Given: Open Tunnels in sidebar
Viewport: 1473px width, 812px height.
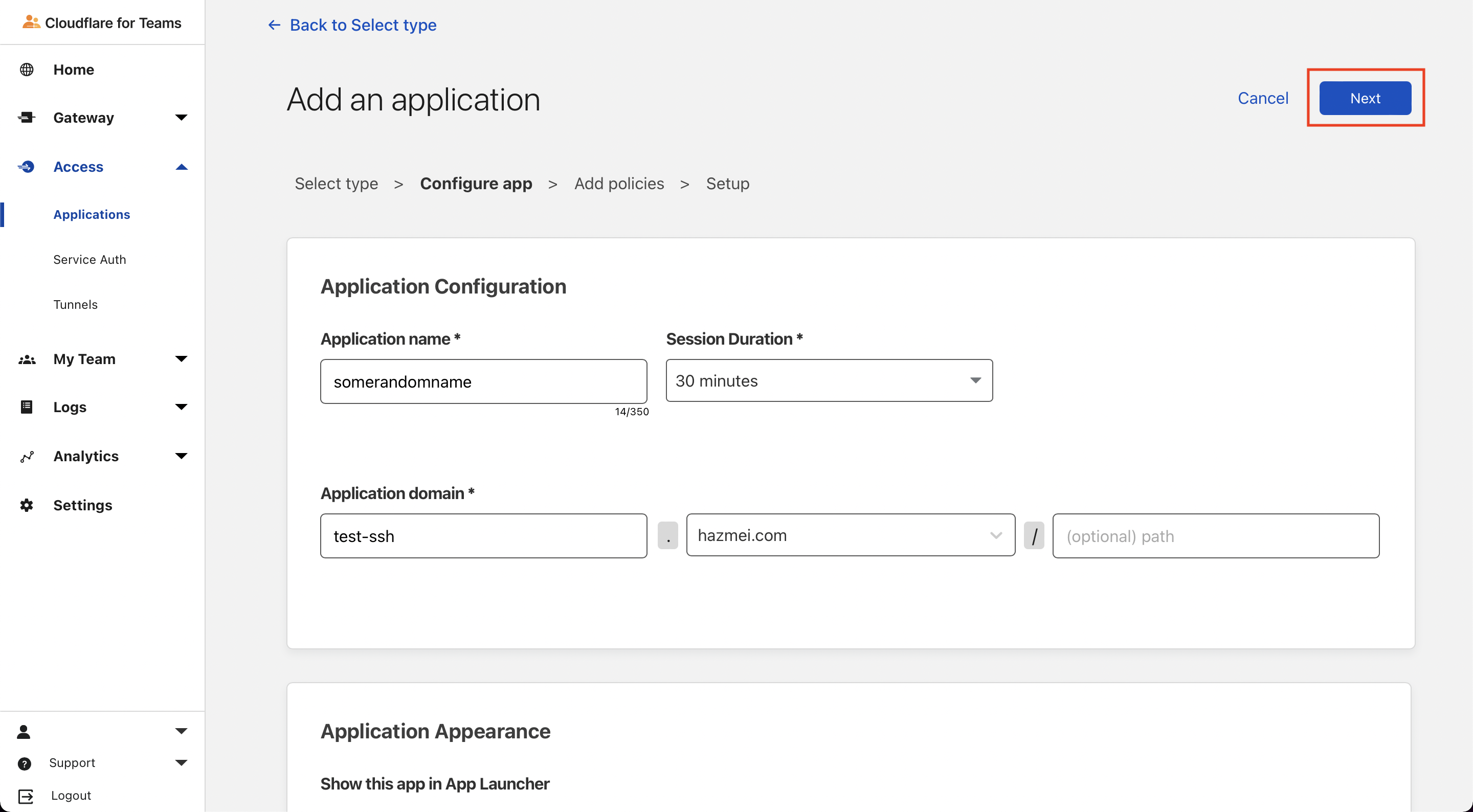Looking at the screenshot, I should pyautogui.click(x=76, y=304).
